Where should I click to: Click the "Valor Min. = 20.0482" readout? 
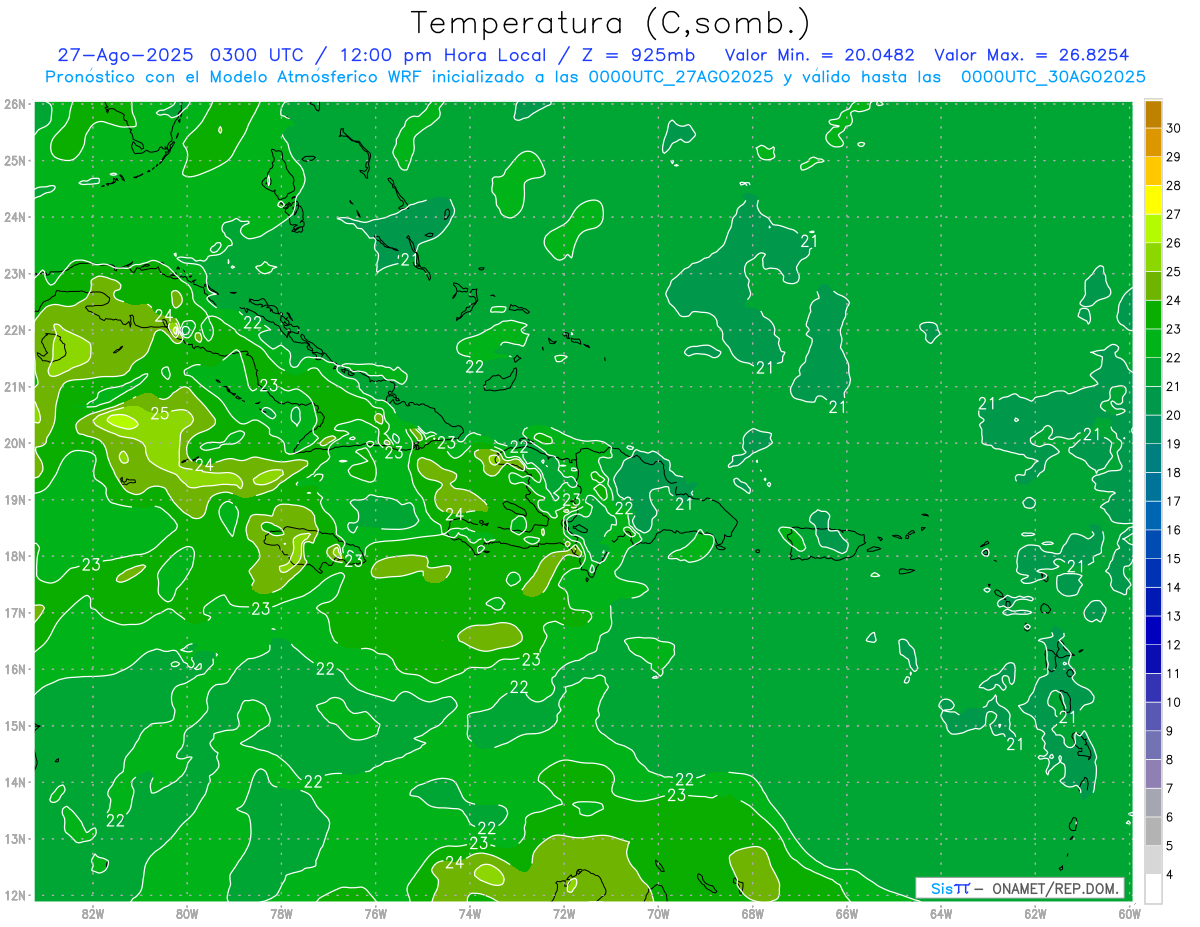click(820, 55)
